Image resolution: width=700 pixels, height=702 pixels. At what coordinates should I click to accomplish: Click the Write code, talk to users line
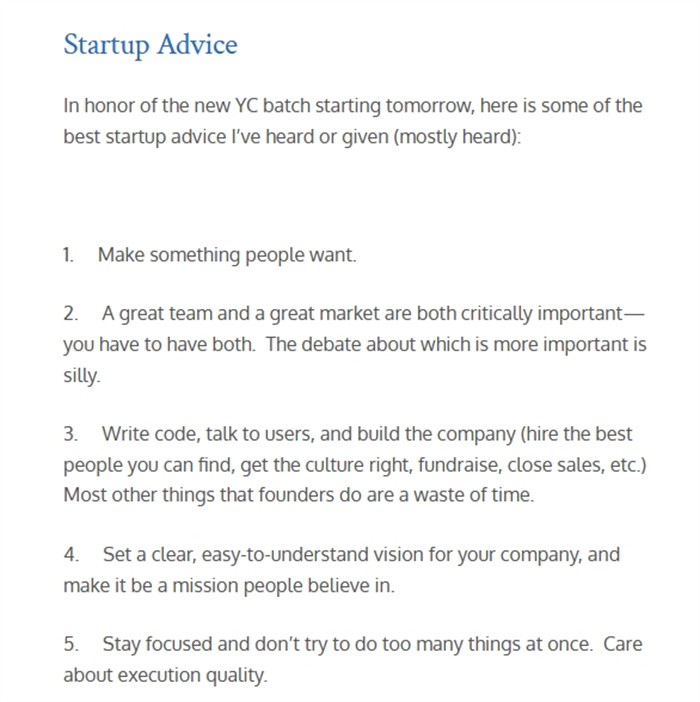366,435
